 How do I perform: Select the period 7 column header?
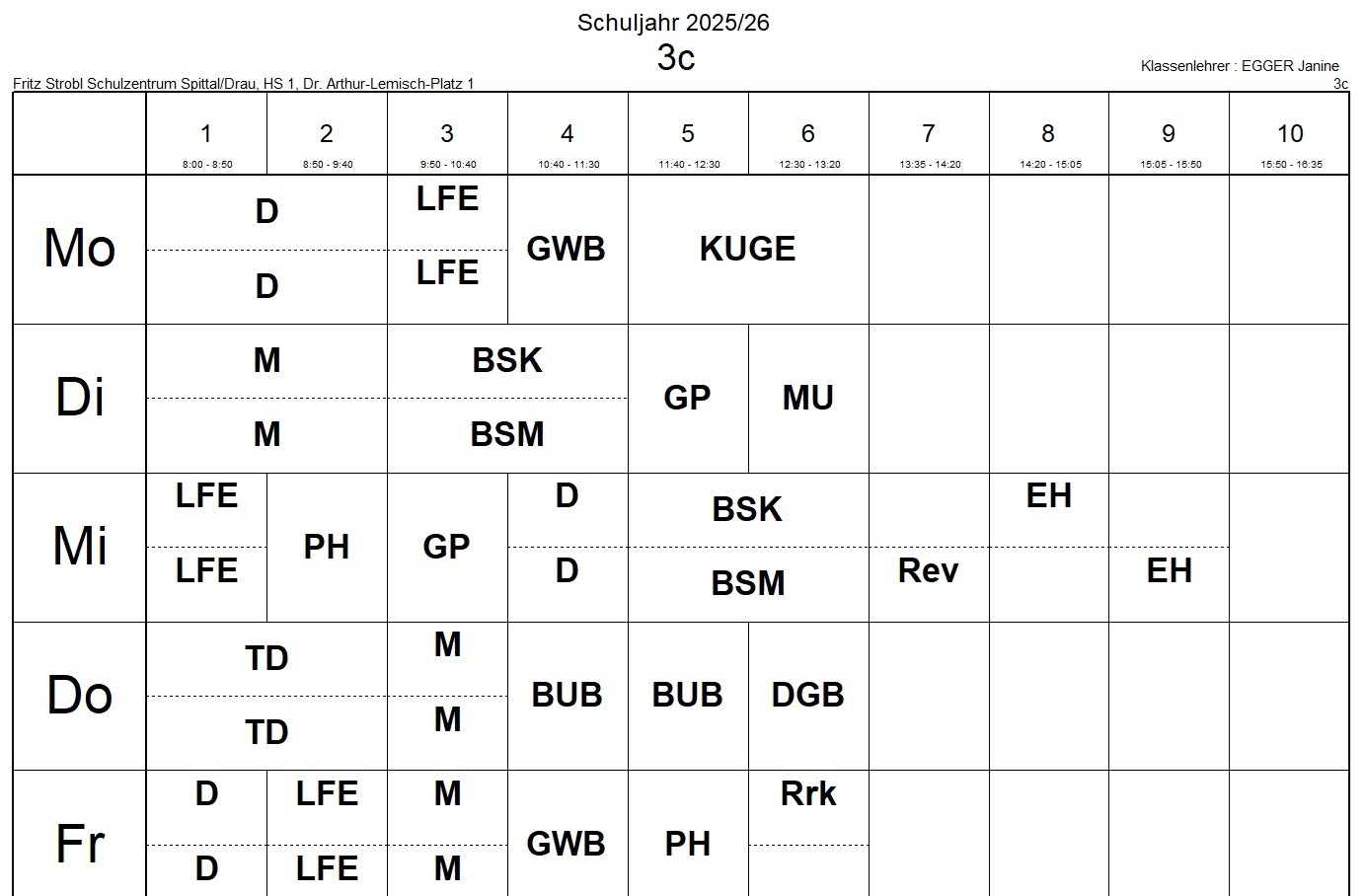click(928, 134)
